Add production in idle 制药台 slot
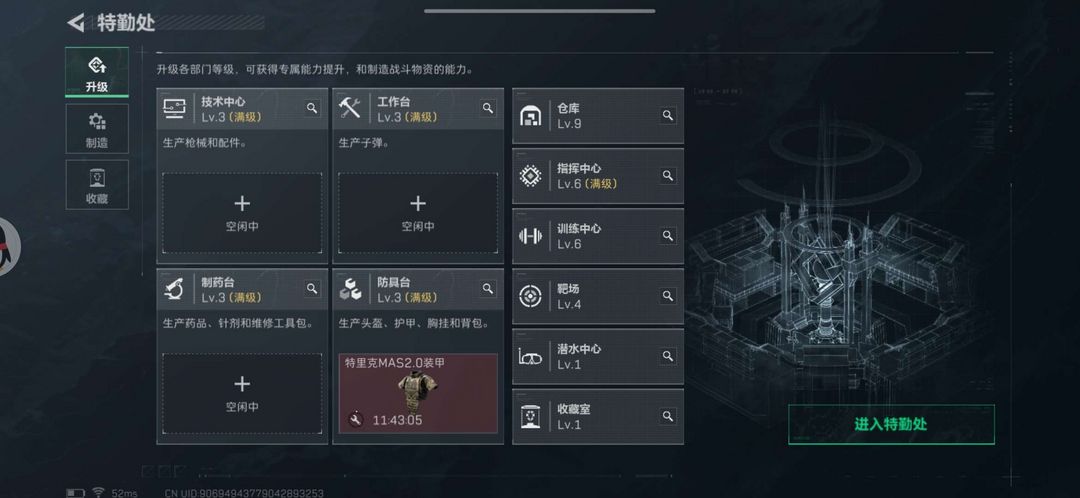This screenshot has height=498, width=1080. click(242, 393)
